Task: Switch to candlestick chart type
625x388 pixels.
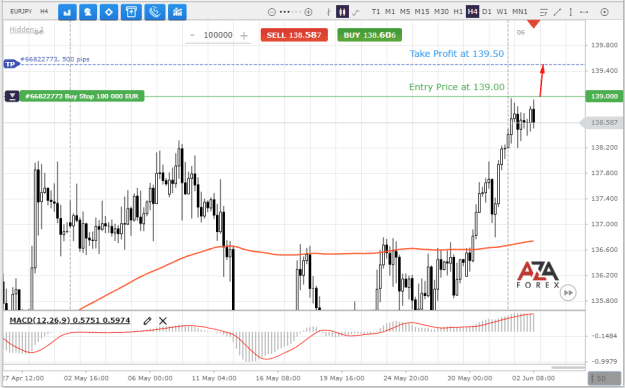Action: [x=342, y=12]
